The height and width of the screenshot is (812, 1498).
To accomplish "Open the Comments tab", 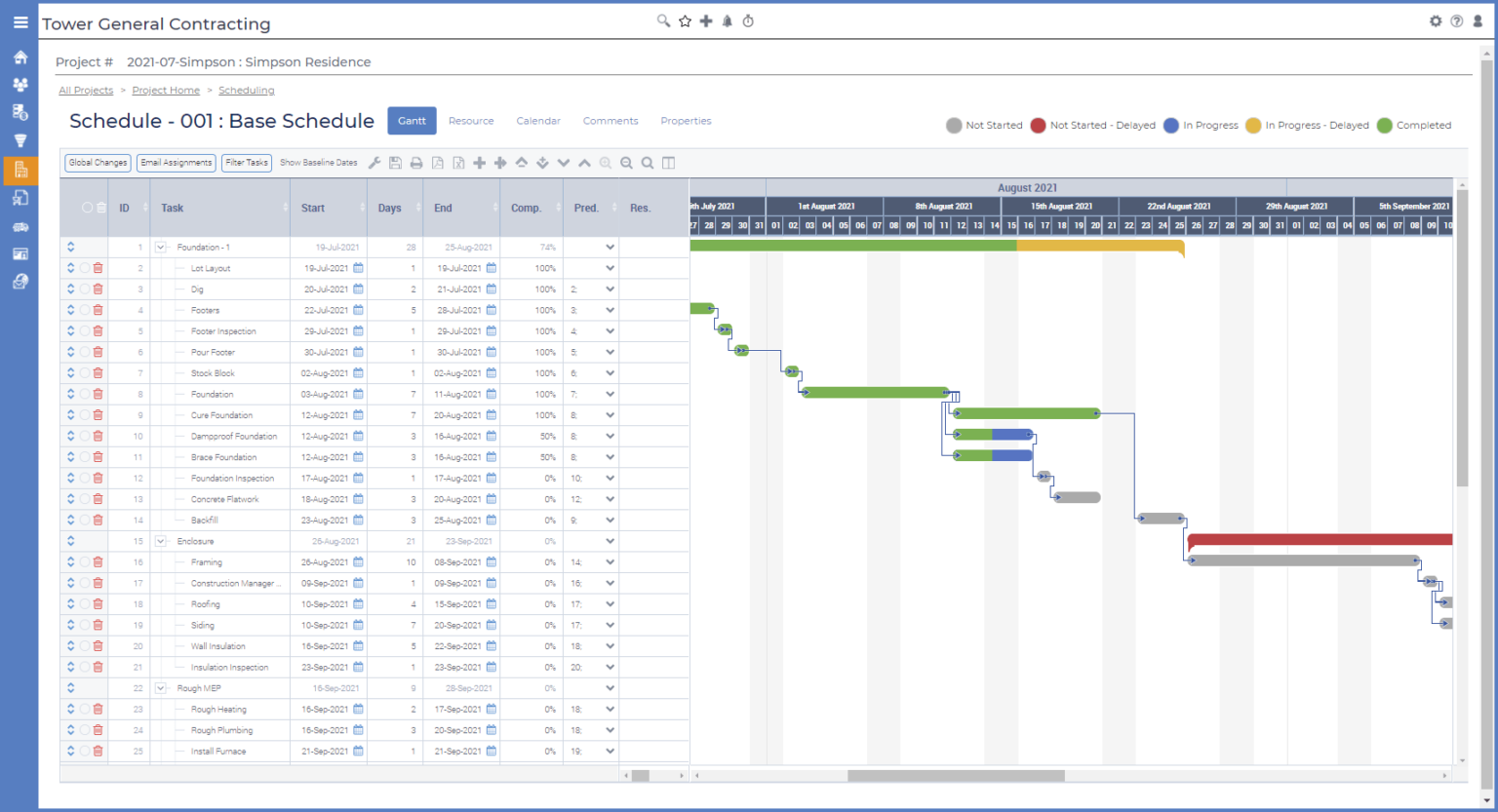I will coord(611,120).
